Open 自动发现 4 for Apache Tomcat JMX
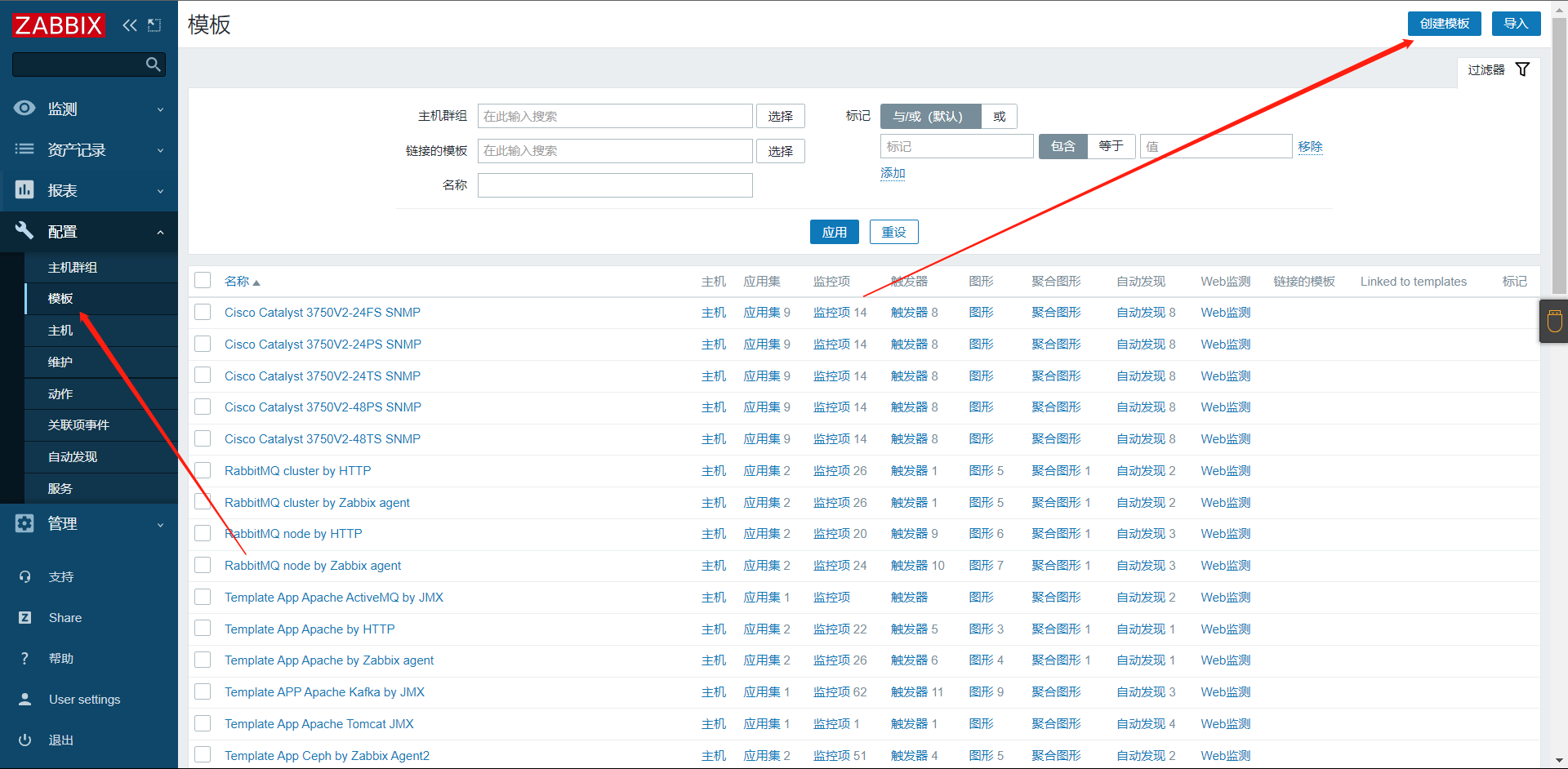 click(x=1146, y=724)
